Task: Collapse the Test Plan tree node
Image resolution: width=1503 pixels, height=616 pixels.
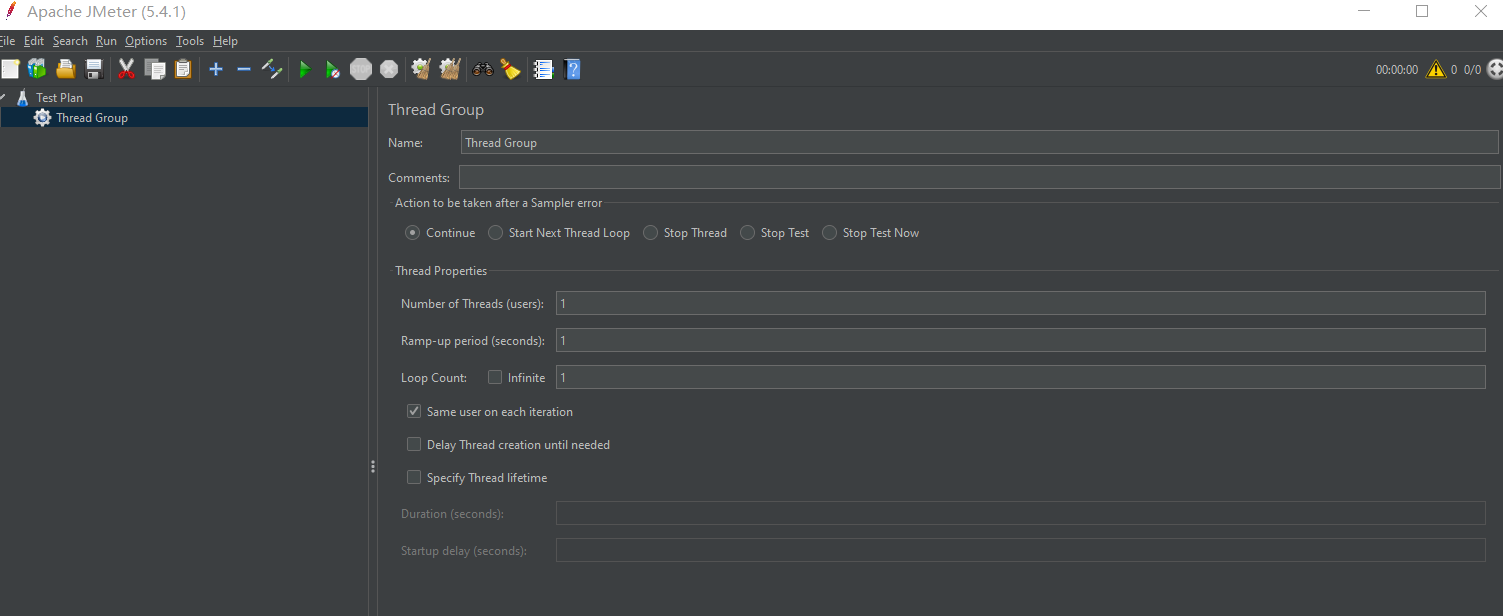Action: click(x=3, y=98)
